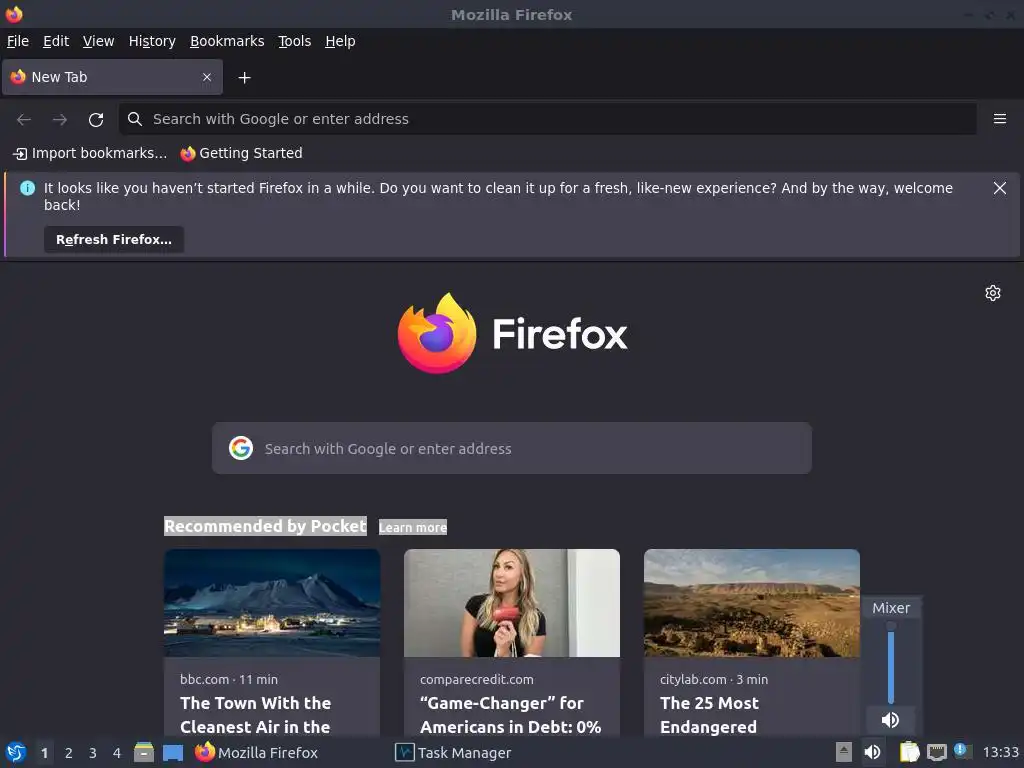Click show desktop icon in taskbar
Image resolution: width=1024 pixels, height=768 pixels.
click(173, 752)
